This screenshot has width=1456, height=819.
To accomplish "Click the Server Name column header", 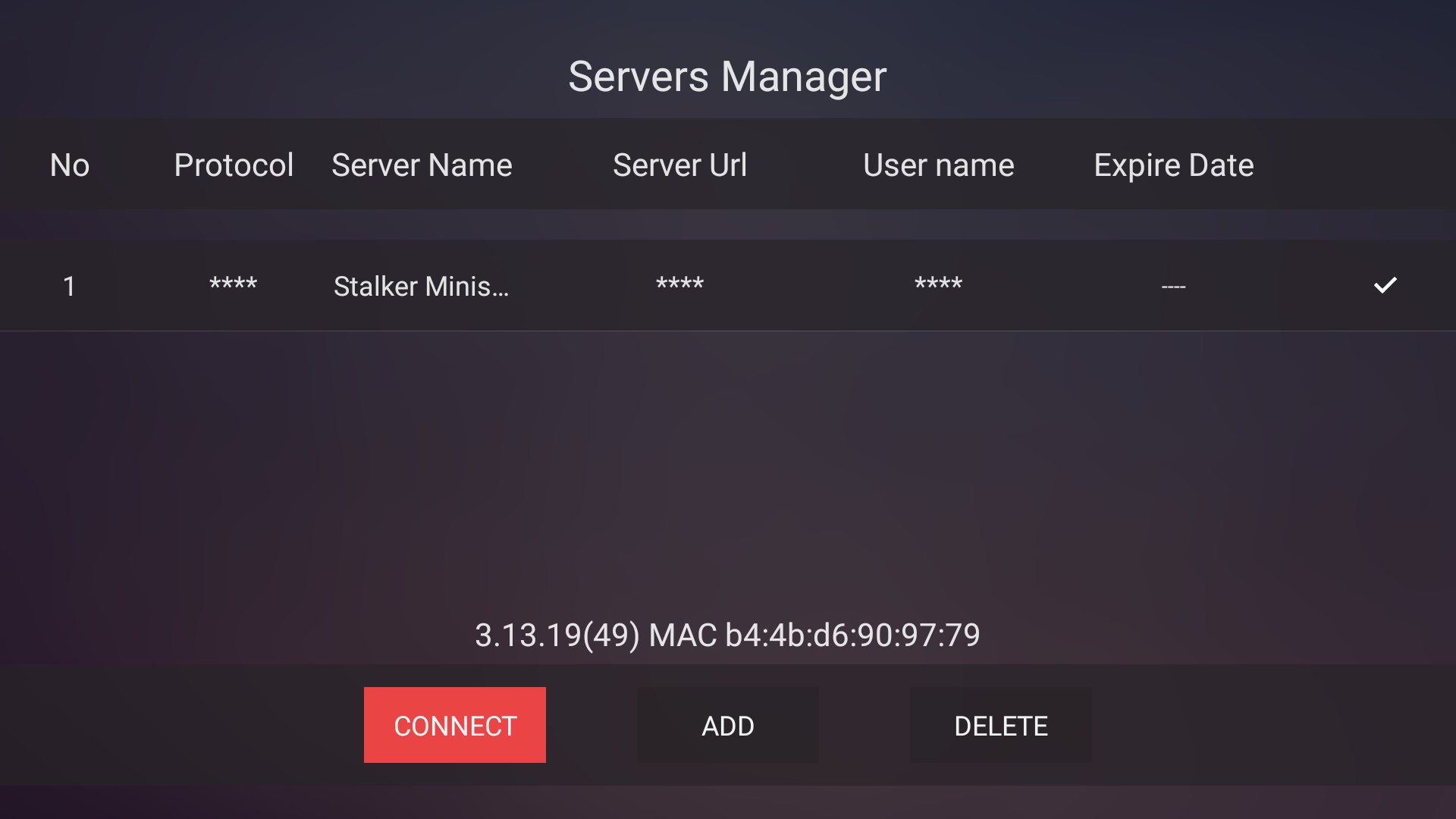I will coord(422,165).
